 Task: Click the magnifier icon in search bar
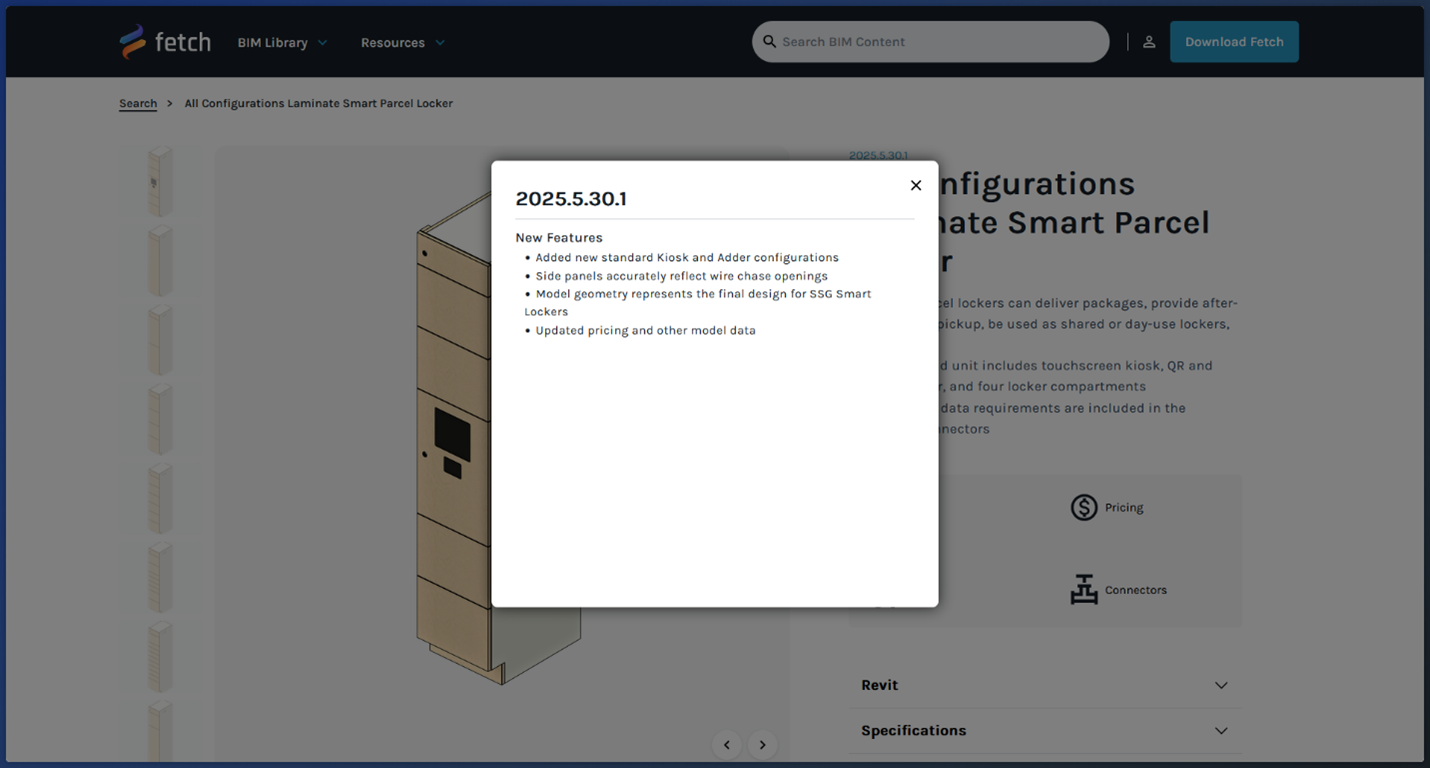point(769,42)
